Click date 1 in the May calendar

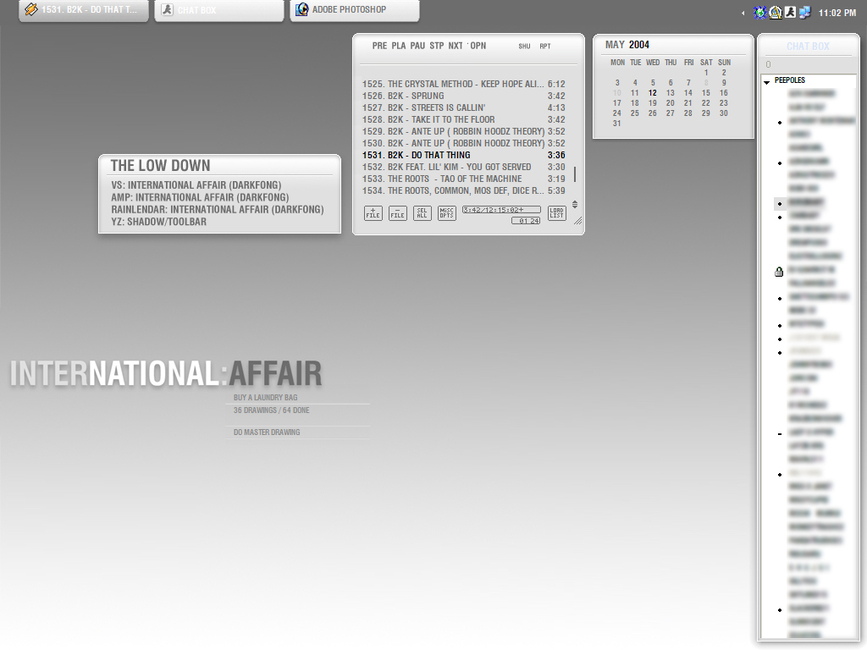[x=706, y=72]
